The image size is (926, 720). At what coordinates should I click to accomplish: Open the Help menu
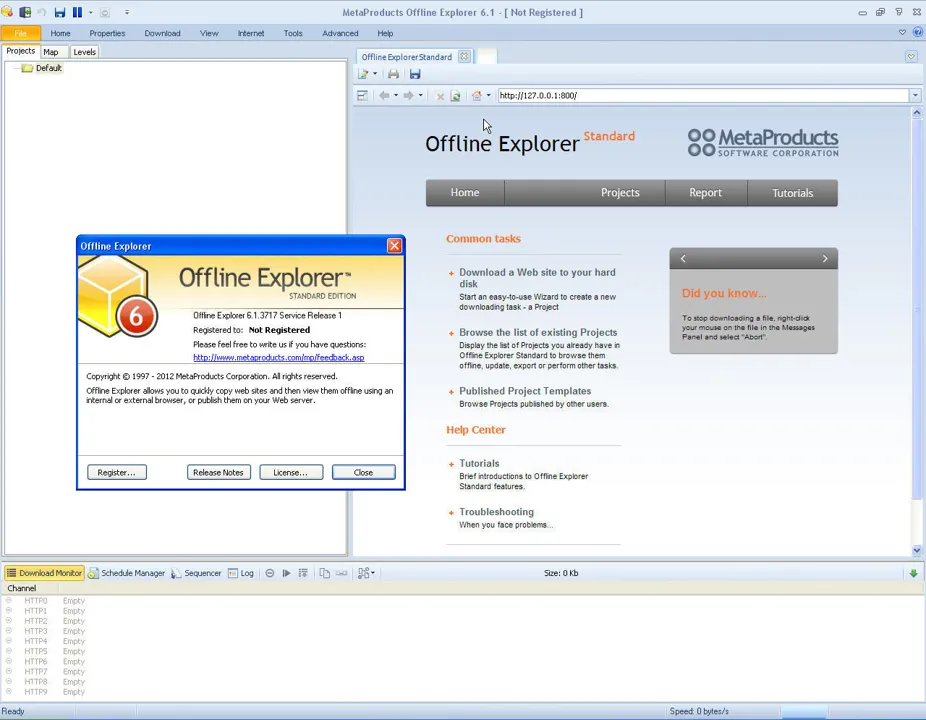coord(385,33)
